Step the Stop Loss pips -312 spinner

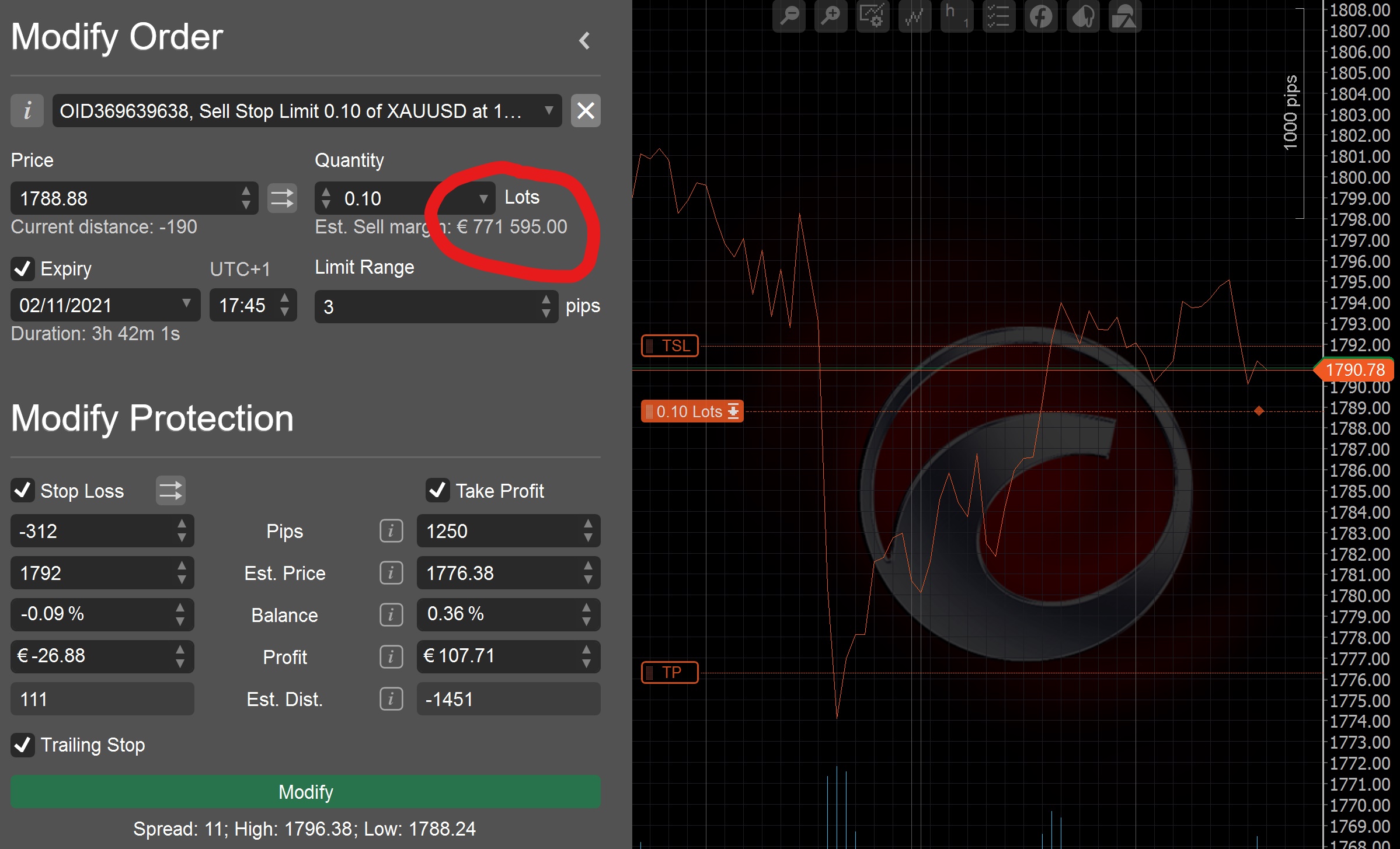click(182, 530)
